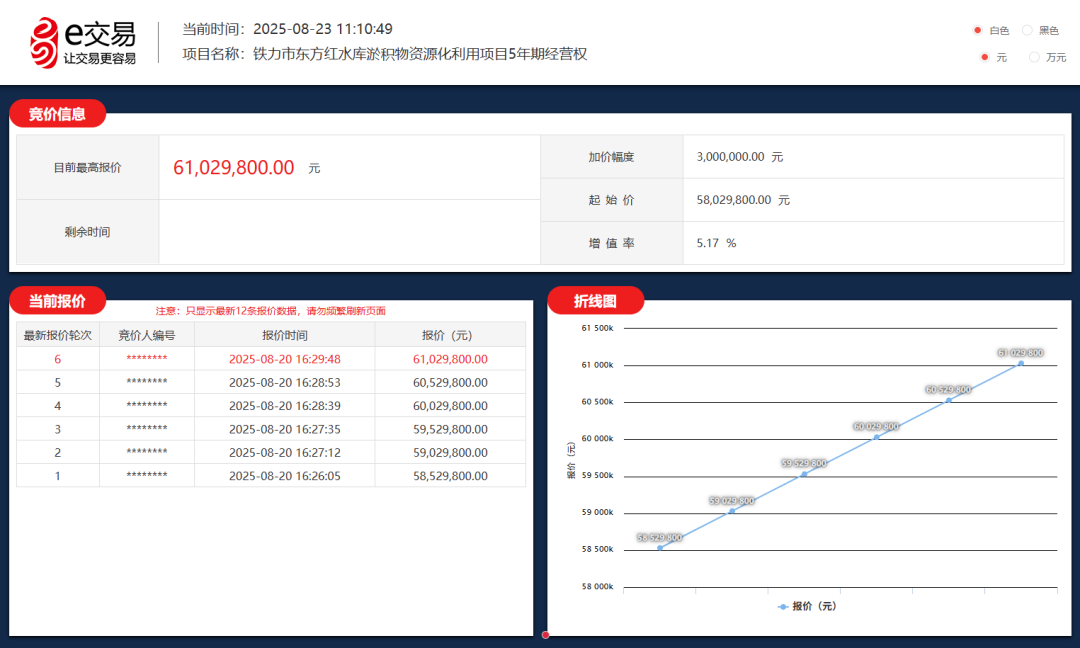Click the chart data point 61 029 800
1080x648 pixels.
[1021, 363]
